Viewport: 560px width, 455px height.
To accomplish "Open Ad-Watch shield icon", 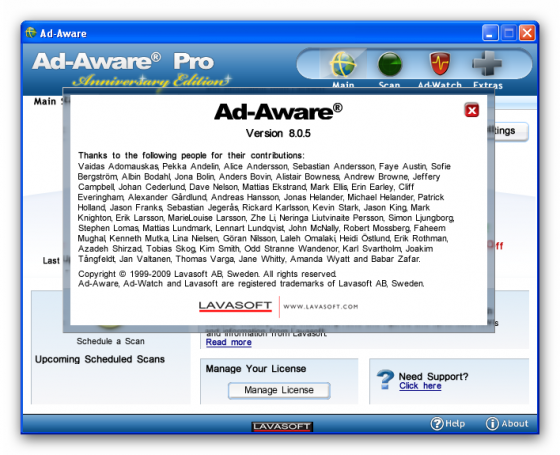I will point(440,64).
